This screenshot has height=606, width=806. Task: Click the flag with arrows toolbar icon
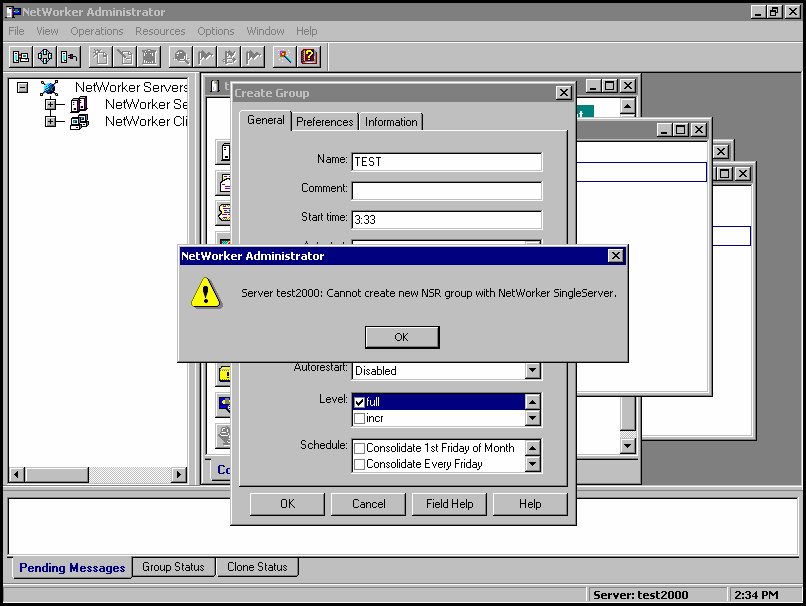click(229, 57)
